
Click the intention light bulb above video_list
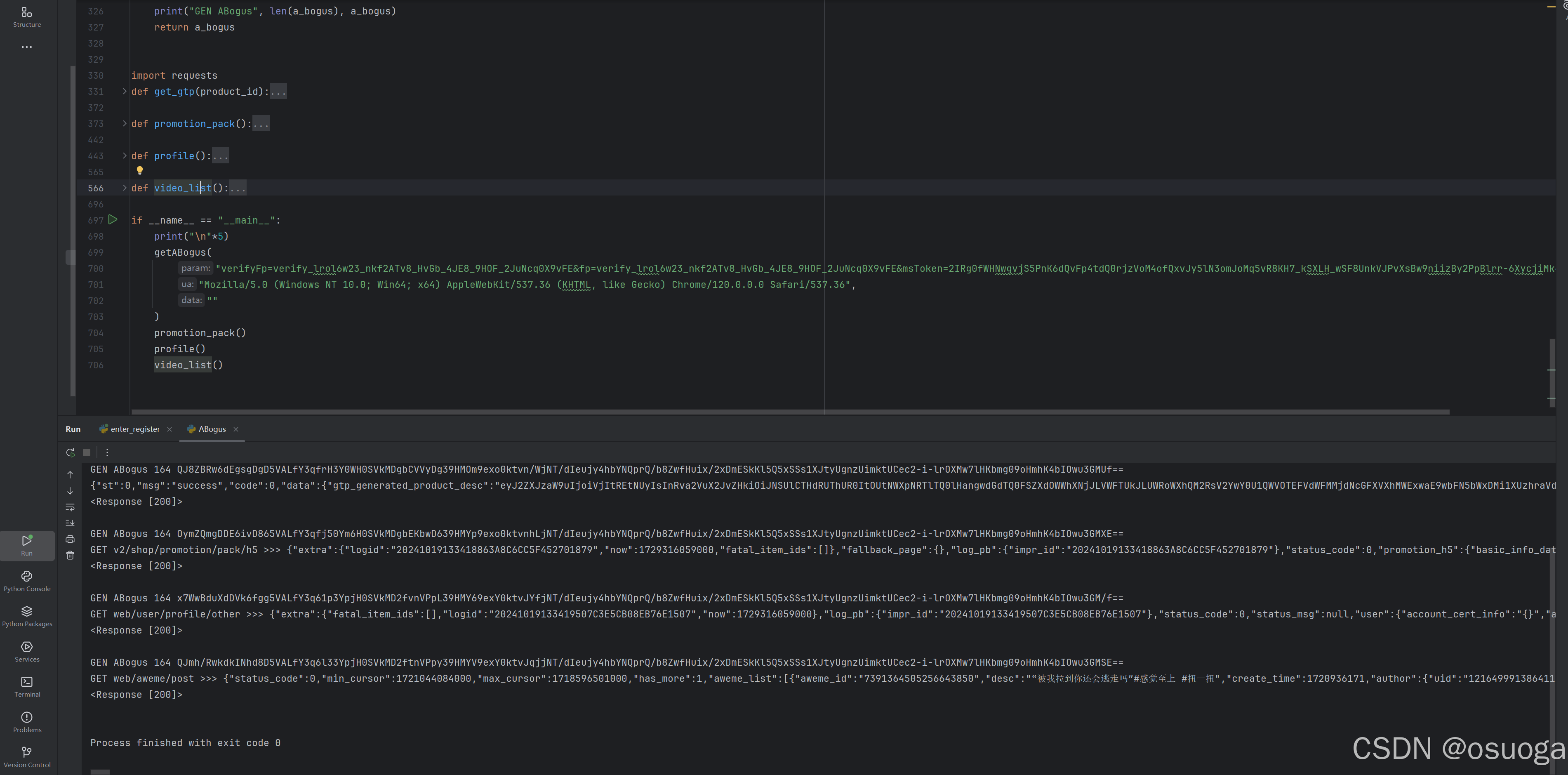139,171
